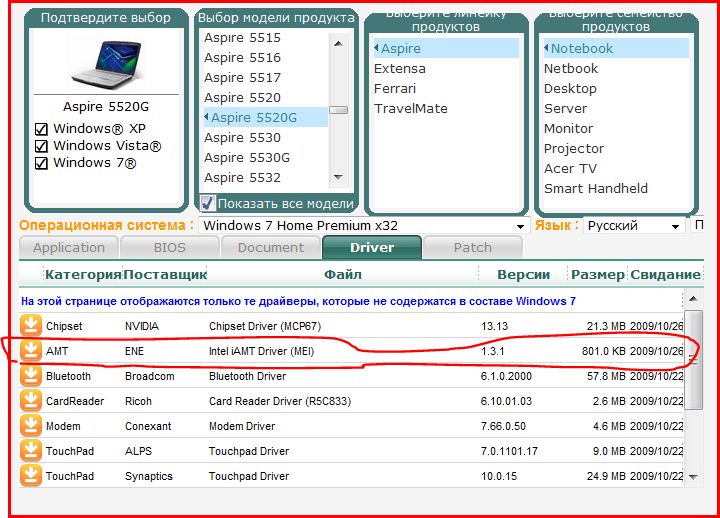This screenshot has width=720, height=518.
Task: Toggle the Windows 7® checkbox
Action: coord(41,163)
